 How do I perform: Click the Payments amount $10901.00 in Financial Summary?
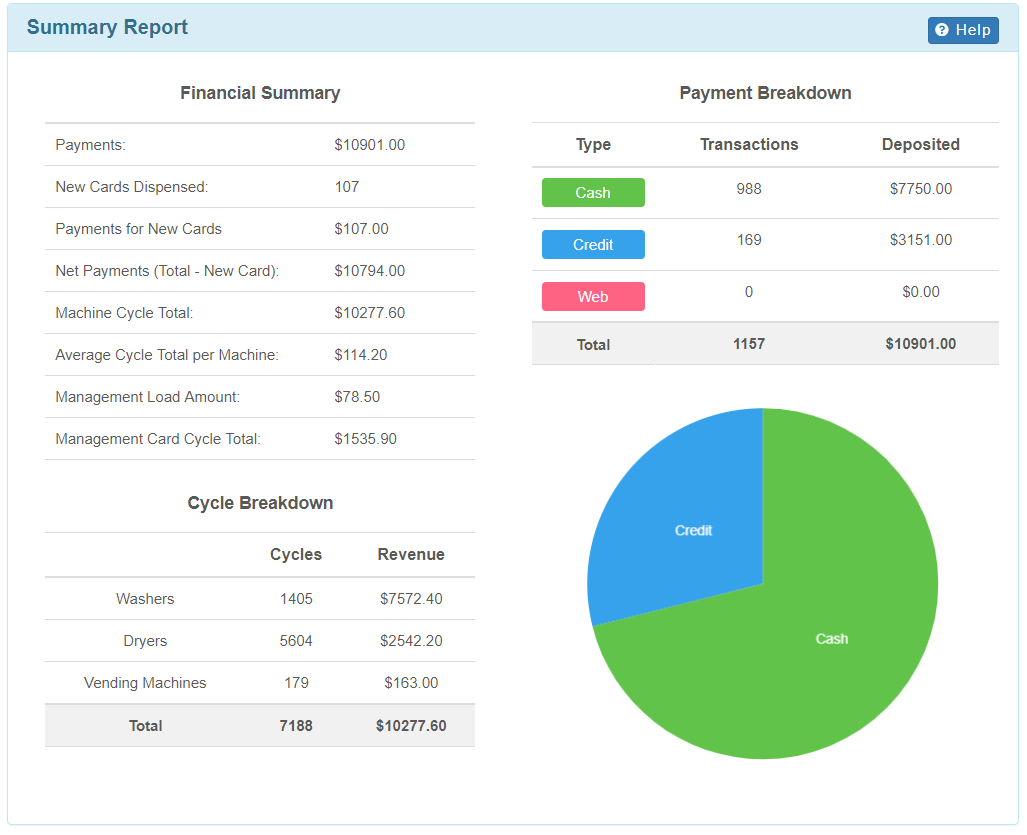point(370,145)
